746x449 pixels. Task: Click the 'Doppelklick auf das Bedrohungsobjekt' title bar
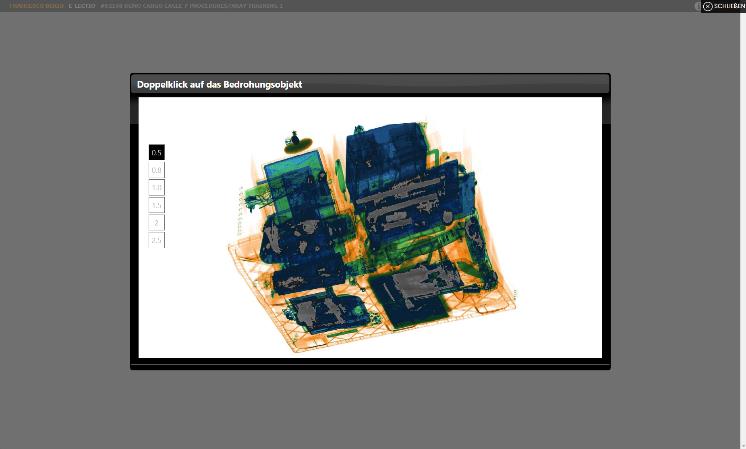click(369, 85)
